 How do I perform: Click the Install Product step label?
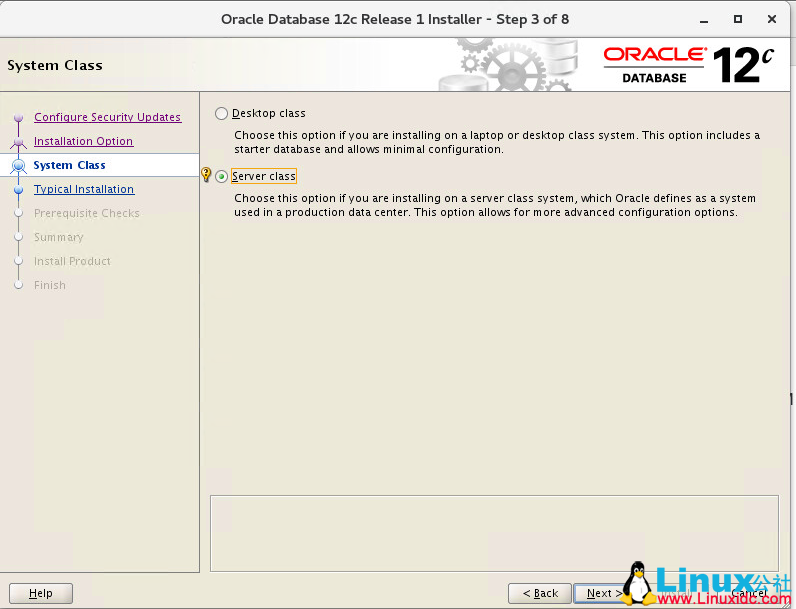pos(72,261)
